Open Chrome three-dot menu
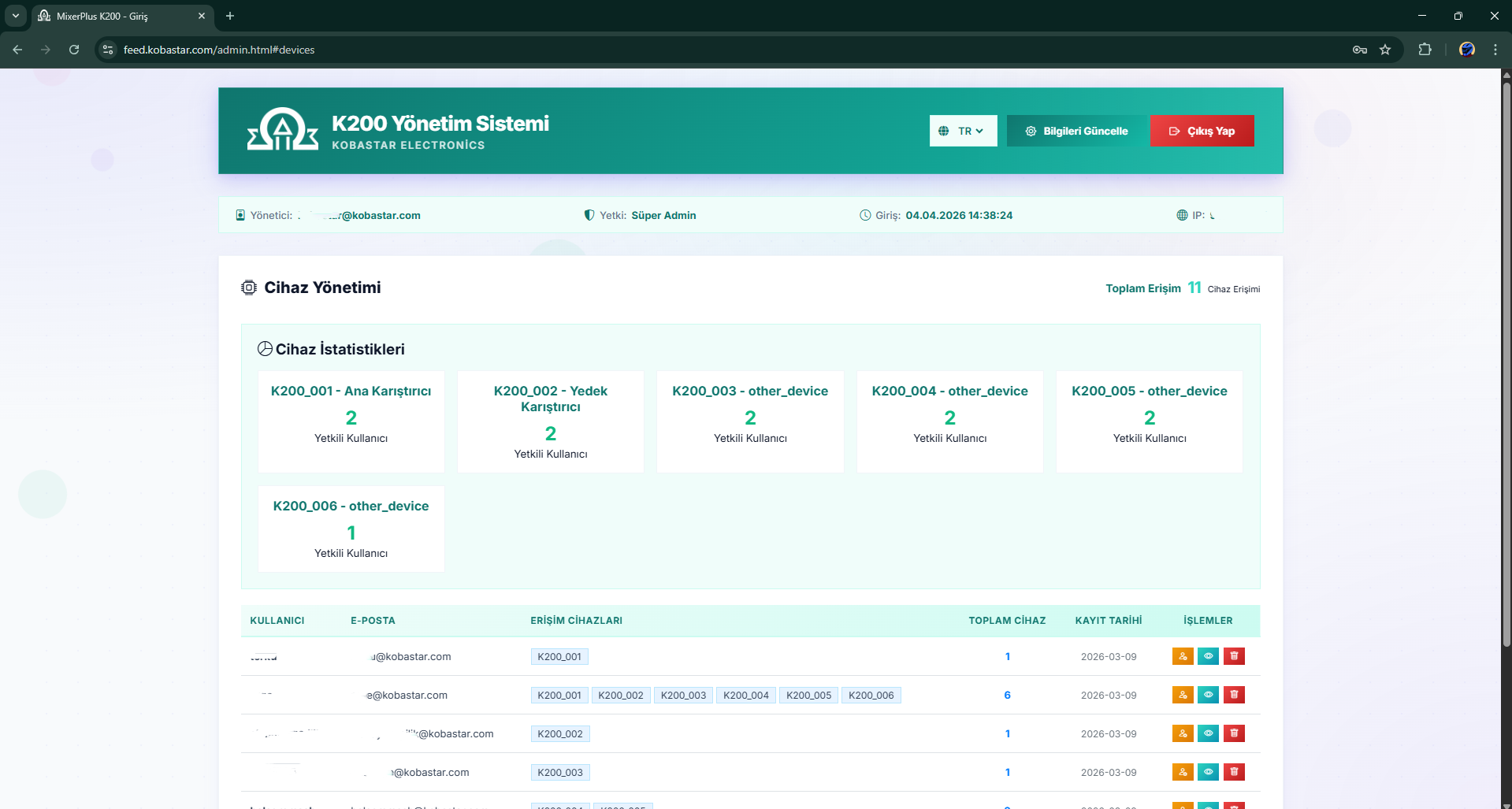Image resolution: width=1512 pixels, height=809 pixels. 1495,50
